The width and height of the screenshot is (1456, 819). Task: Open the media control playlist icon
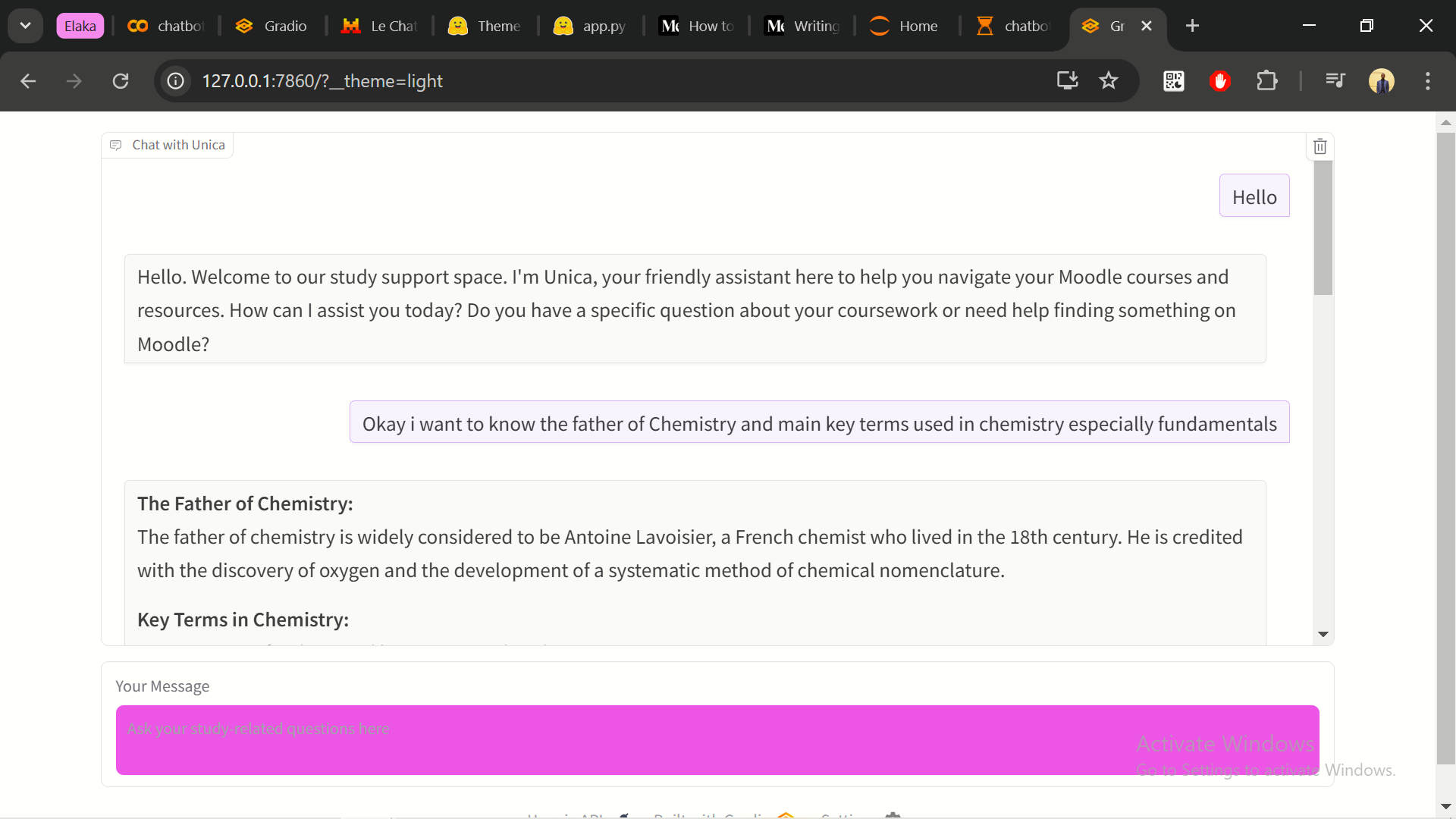pos(1335,81)
